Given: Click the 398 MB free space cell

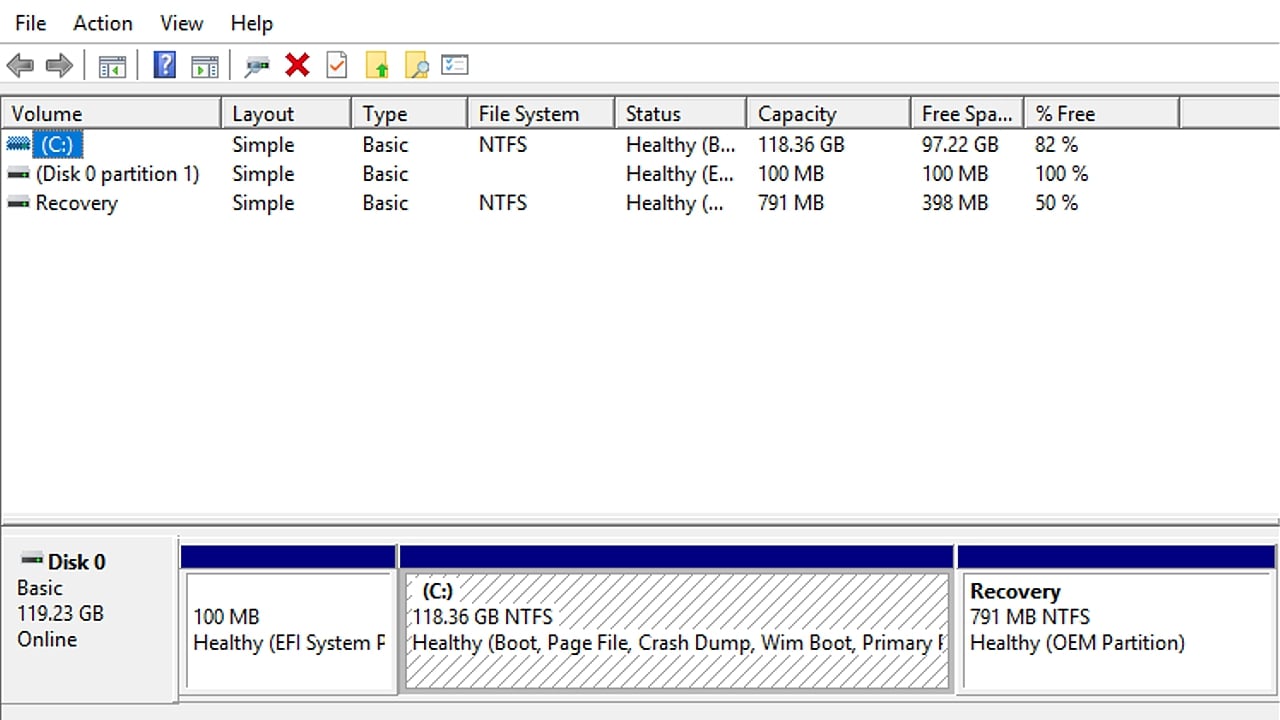Looking at the screenshot, I should click(x=955, y=203).
